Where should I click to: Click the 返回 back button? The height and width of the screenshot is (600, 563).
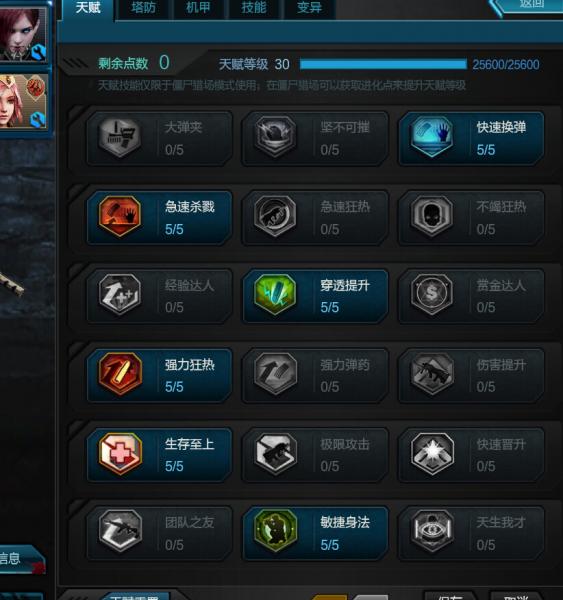[530, 5]
